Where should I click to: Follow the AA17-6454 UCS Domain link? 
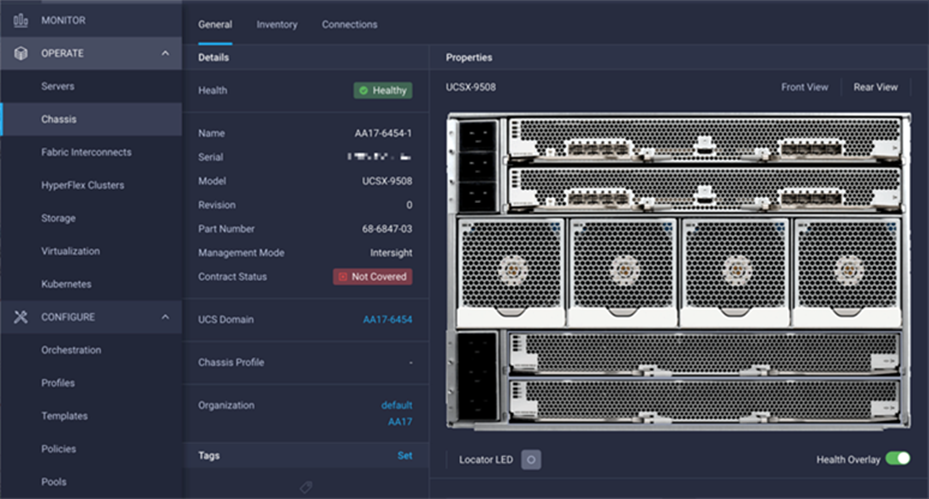(387, 319)
